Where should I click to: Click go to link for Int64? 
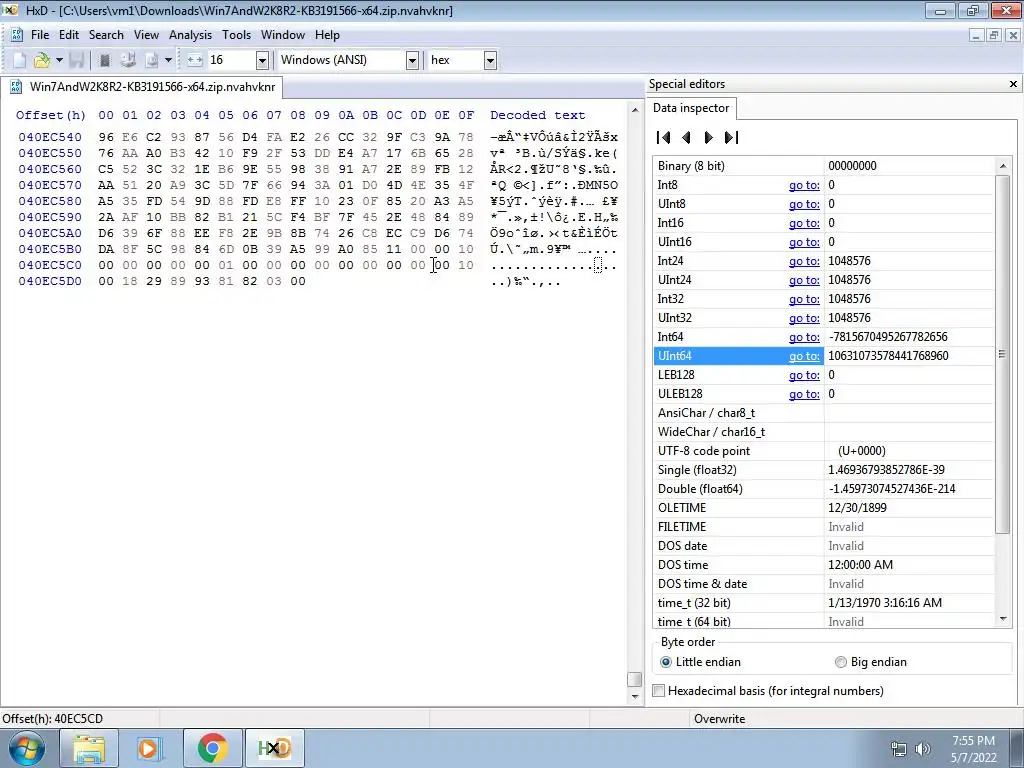[x=804, y=337]
